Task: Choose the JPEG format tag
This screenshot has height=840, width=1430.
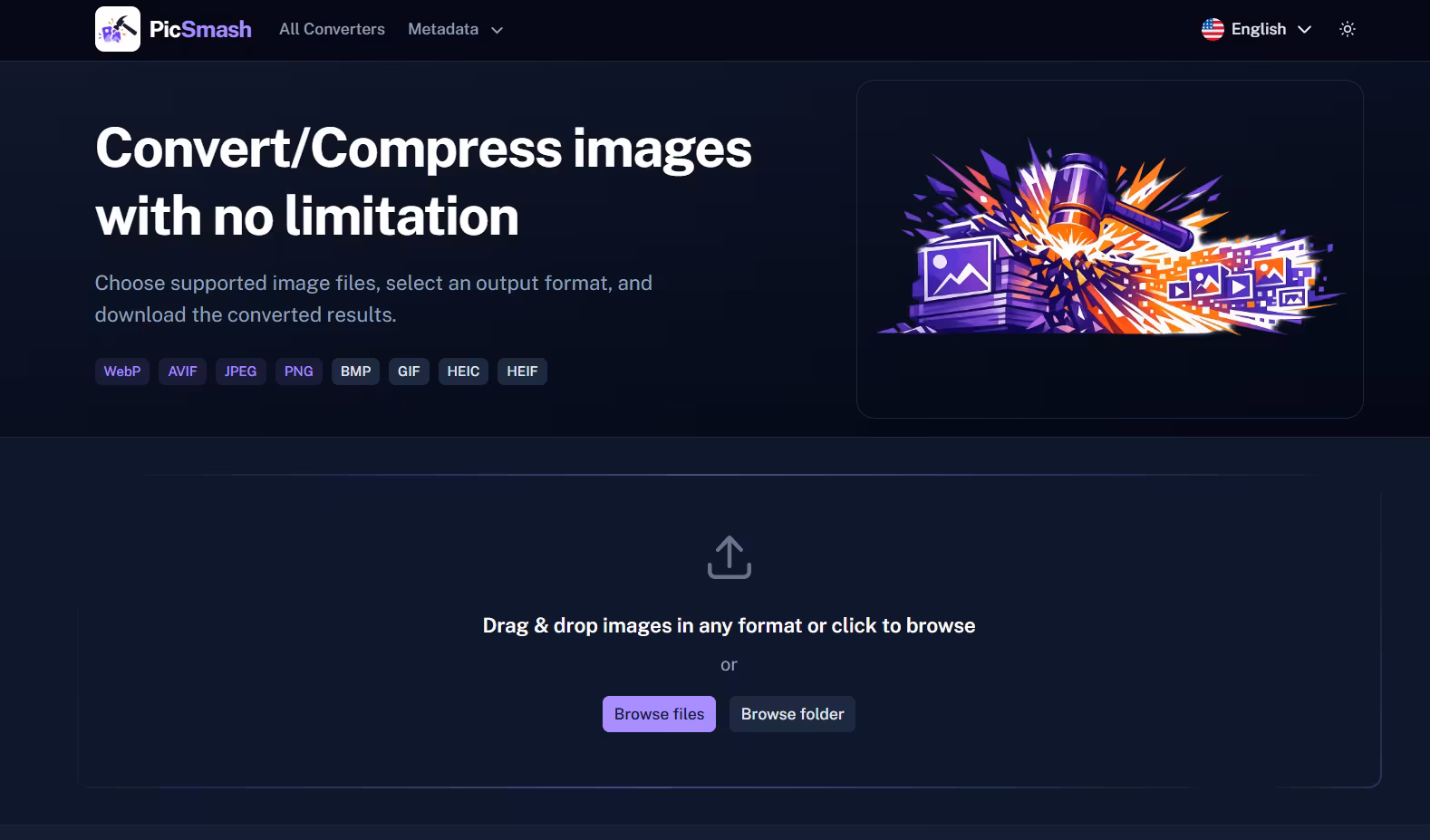Action: click(x=240, y=372)
